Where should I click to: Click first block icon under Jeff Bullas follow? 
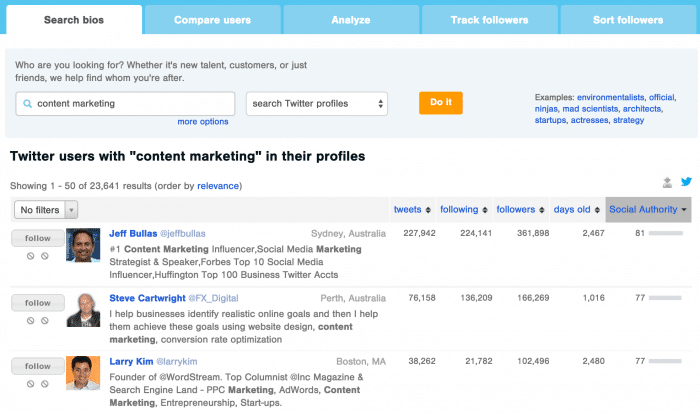(30, 256)
